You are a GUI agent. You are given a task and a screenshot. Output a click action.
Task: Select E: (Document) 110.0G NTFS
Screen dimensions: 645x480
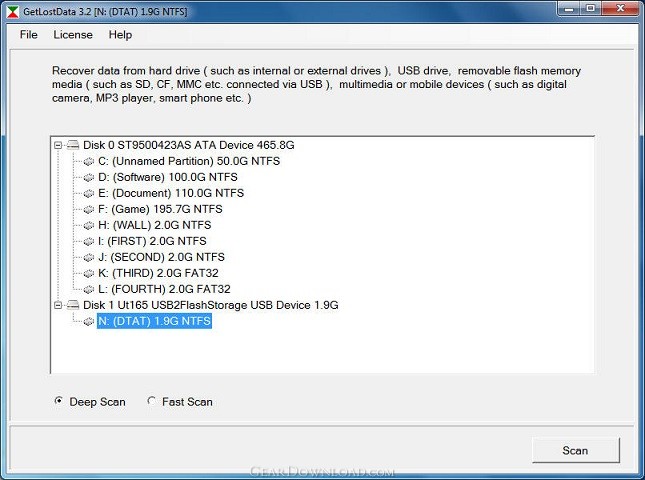(x=171, y=193)
